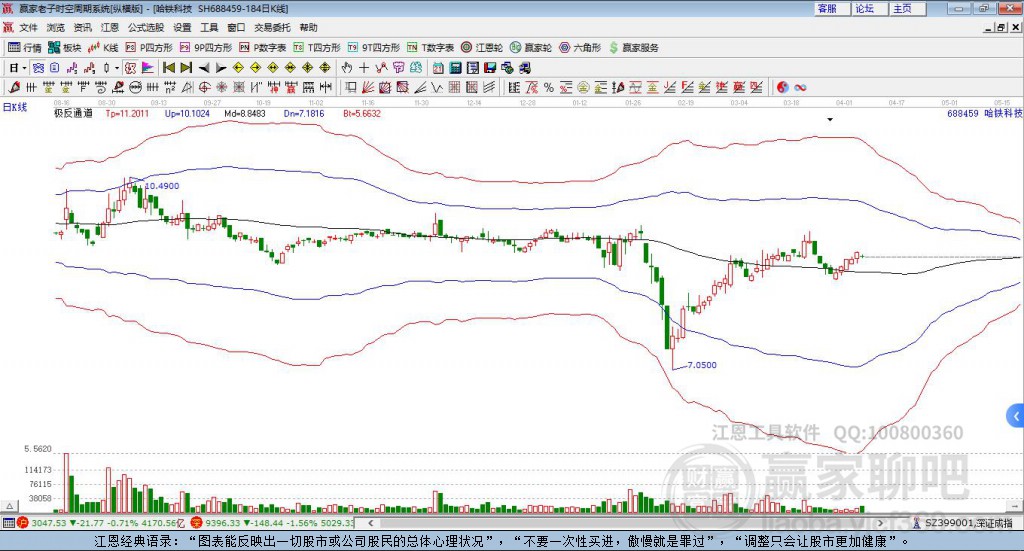
Task: Open the 浏览 menu
Action: [56, 27]
